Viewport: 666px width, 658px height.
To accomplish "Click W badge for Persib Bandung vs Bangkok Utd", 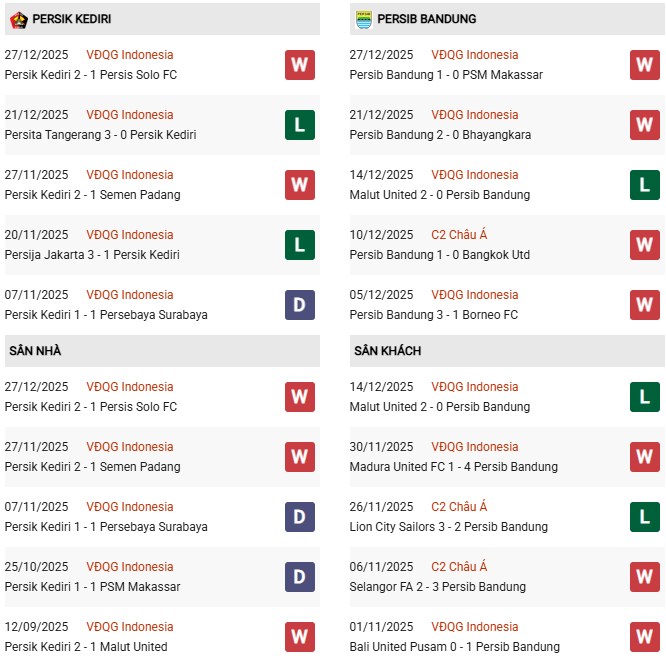I will point(645,245).
